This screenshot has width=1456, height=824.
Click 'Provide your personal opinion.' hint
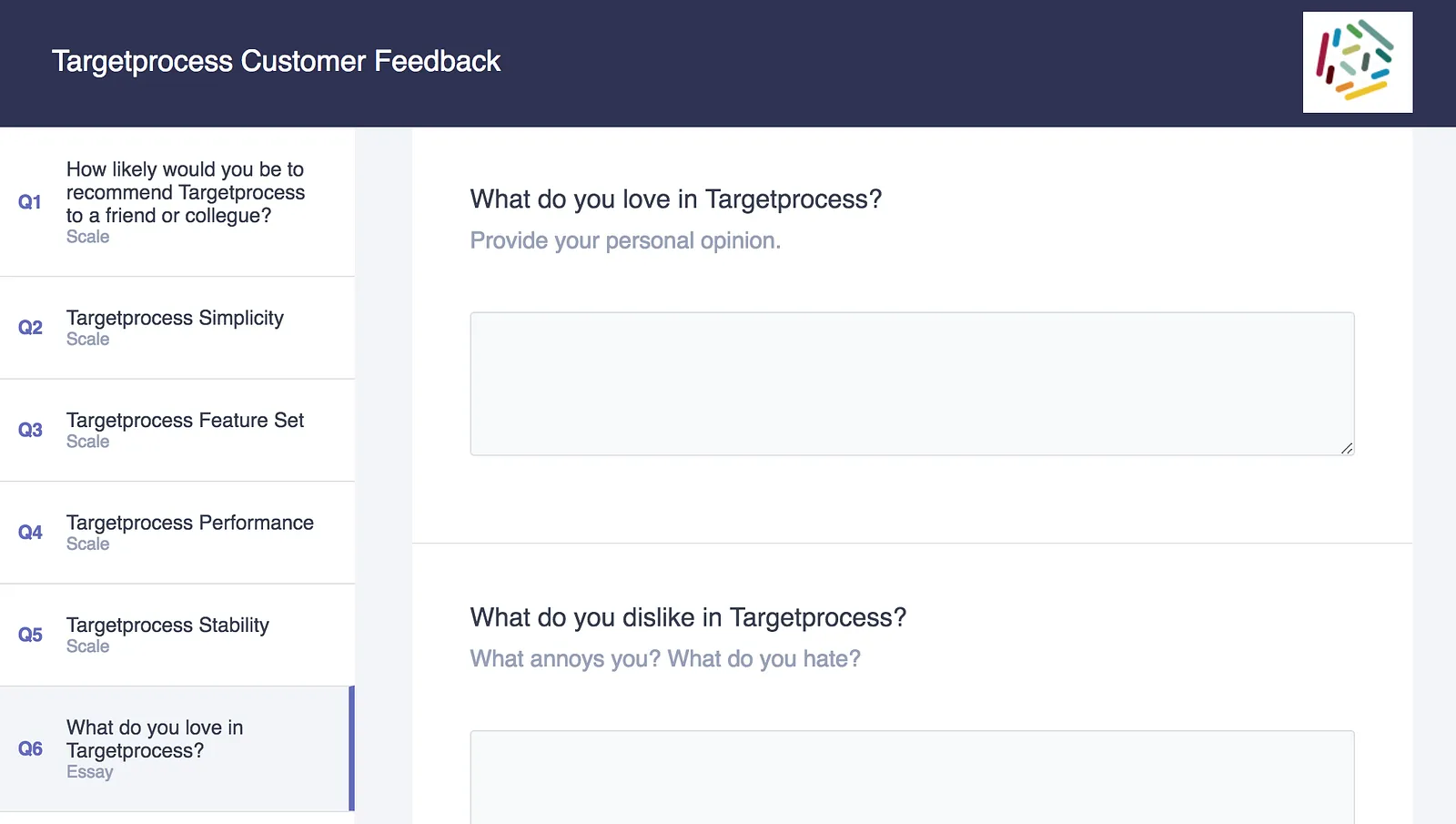coord(625,240)
